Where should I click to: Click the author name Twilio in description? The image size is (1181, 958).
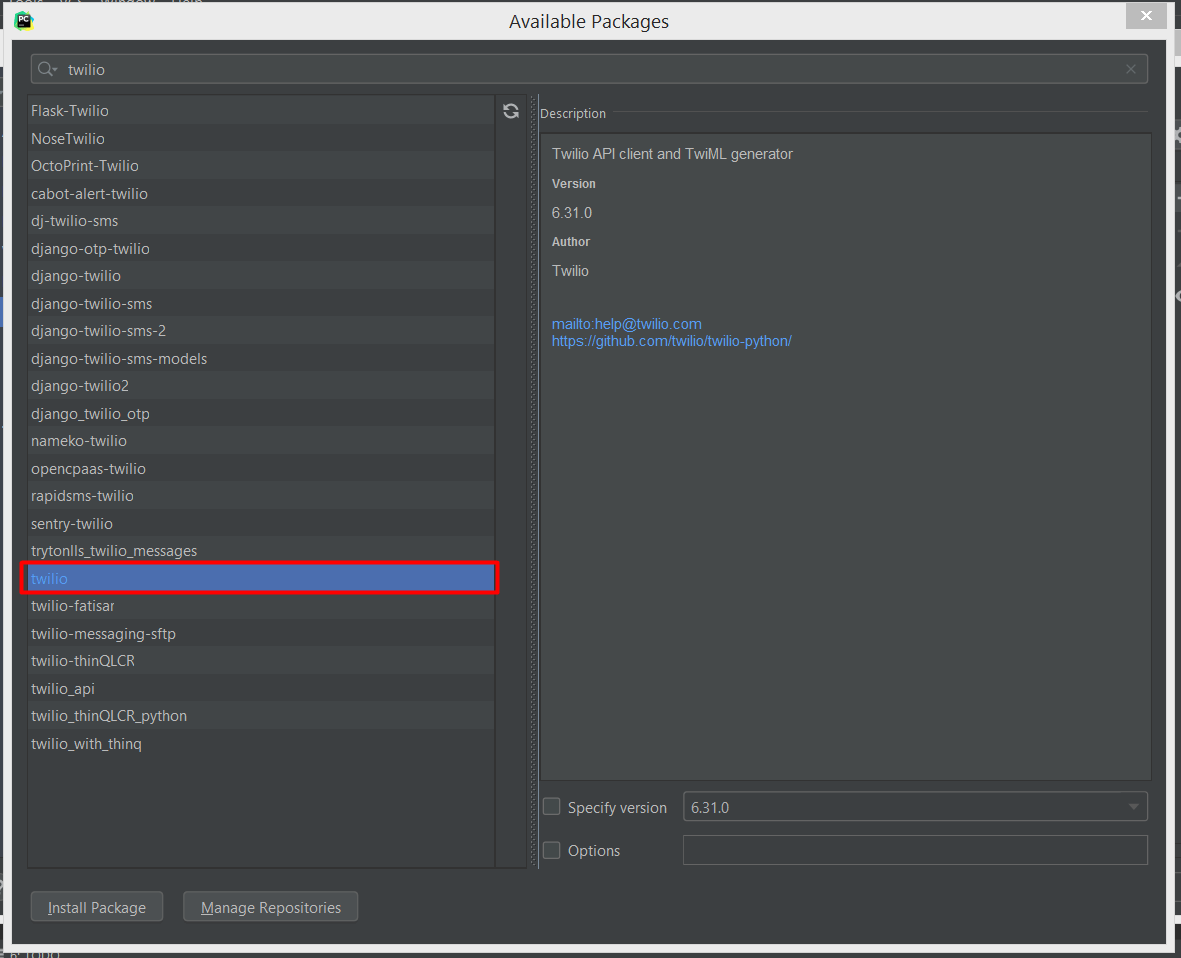point(570,270)
